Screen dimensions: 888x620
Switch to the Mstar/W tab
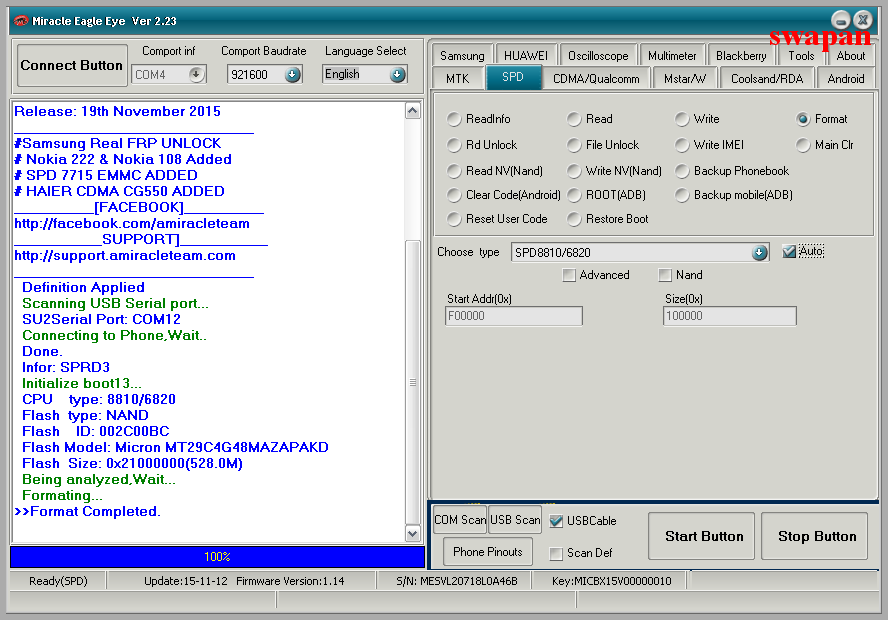tap(685, 79)
